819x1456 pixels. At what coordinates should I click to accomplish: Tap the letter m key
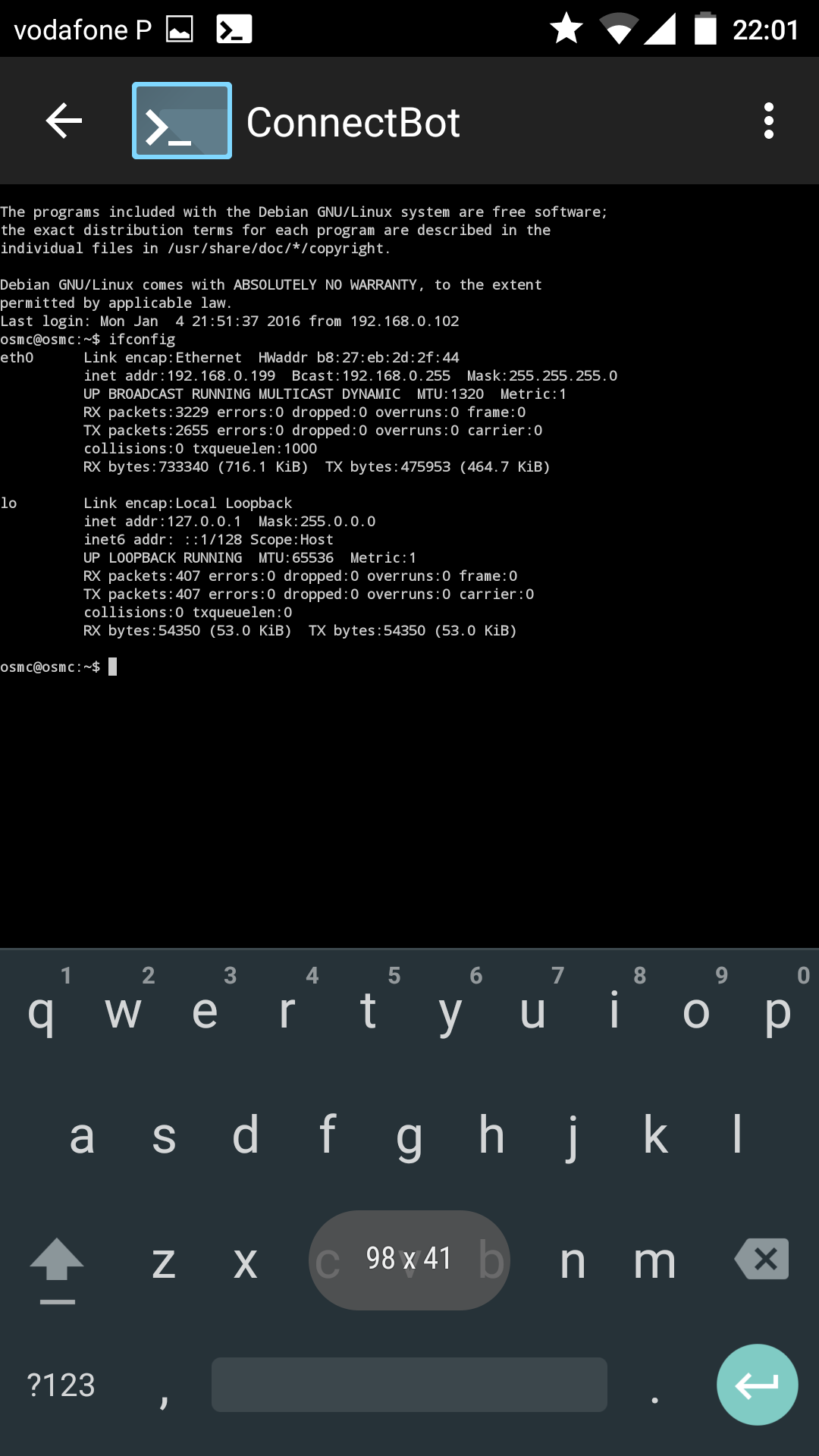(654, 1261)
